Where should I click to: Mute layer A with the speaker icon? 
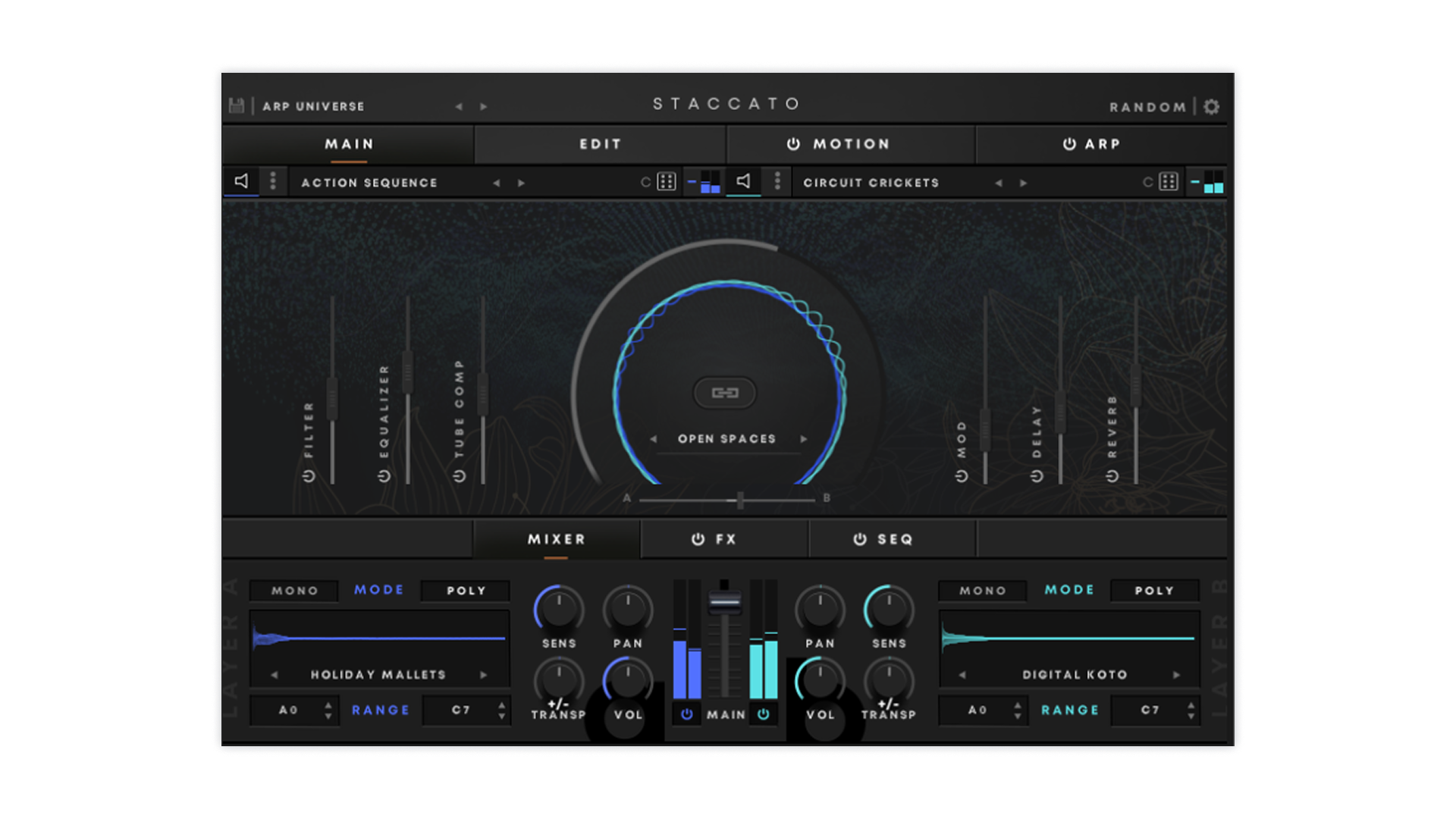tap(241, 181)
